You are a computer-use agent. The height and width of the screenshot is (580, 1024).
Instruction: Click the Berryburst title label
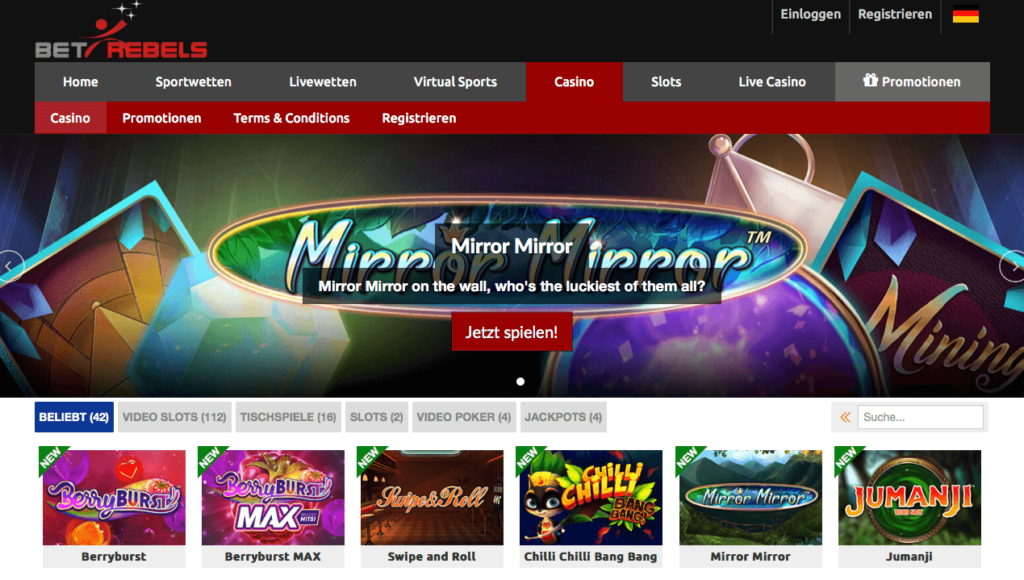[114, 556]
